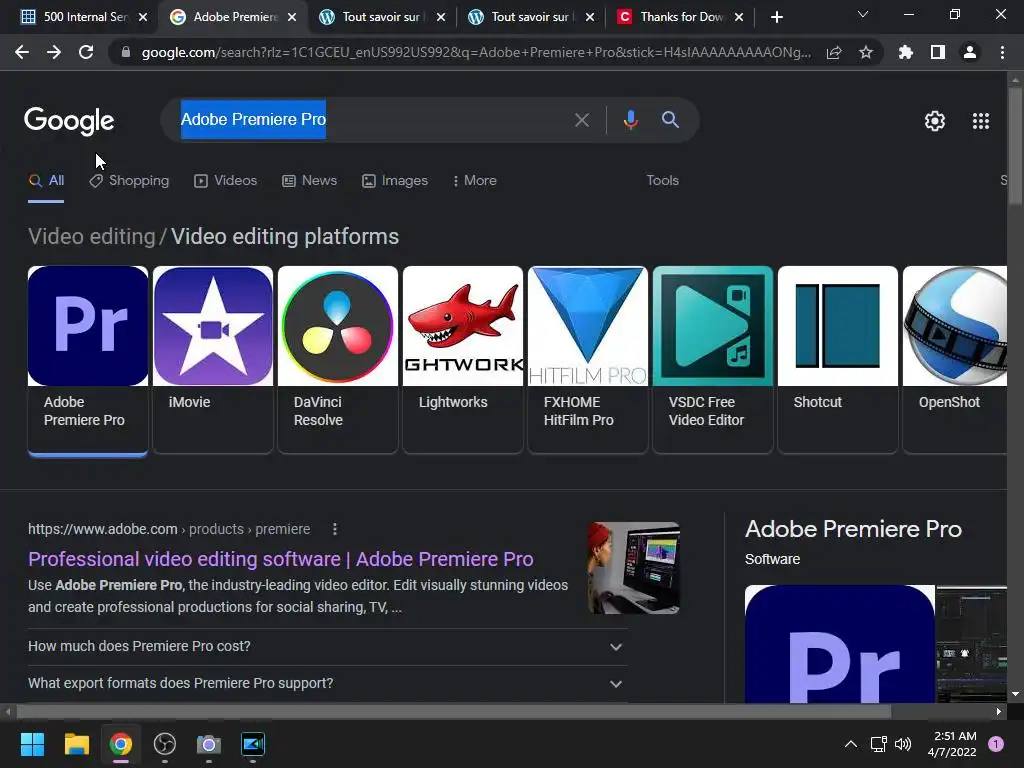1024x768 pixels.
Task: Go back using browser back arrow
Action: (x=22, y=52)
